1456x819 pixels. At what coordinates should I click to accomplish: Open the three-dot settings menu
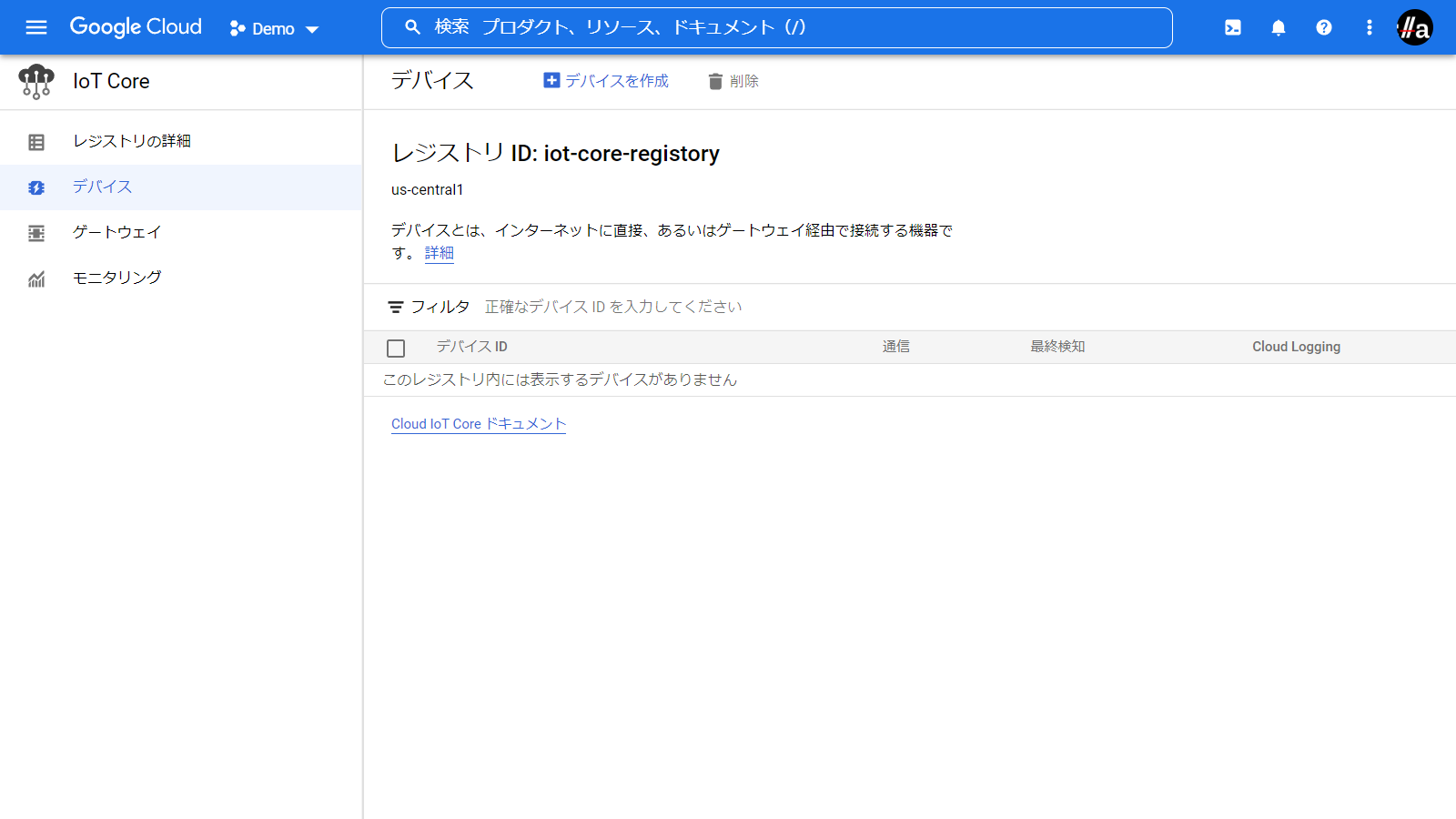pos(1370,27)
